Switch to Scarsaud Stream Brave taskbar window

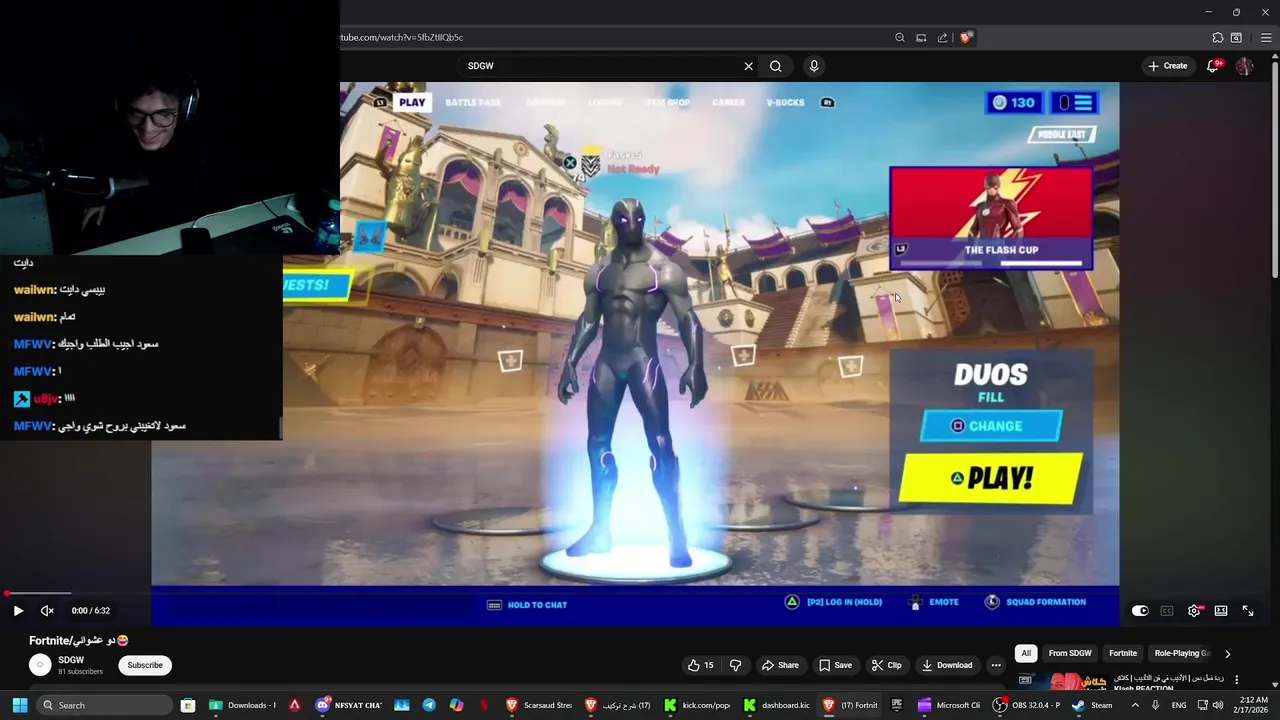point(539,705)
